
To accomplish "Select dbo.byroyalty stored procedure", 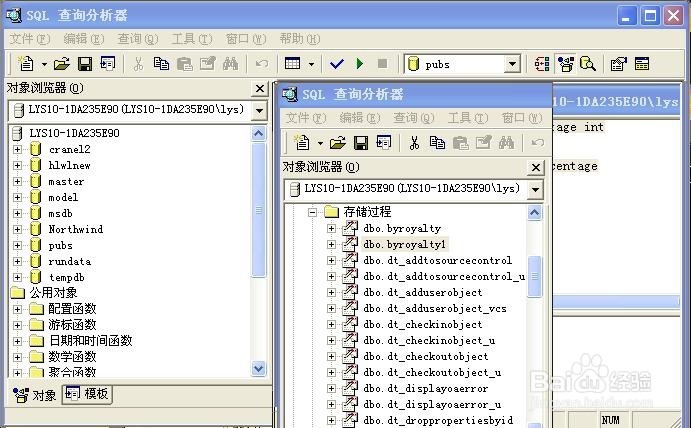I will click(x=402, y=228).
